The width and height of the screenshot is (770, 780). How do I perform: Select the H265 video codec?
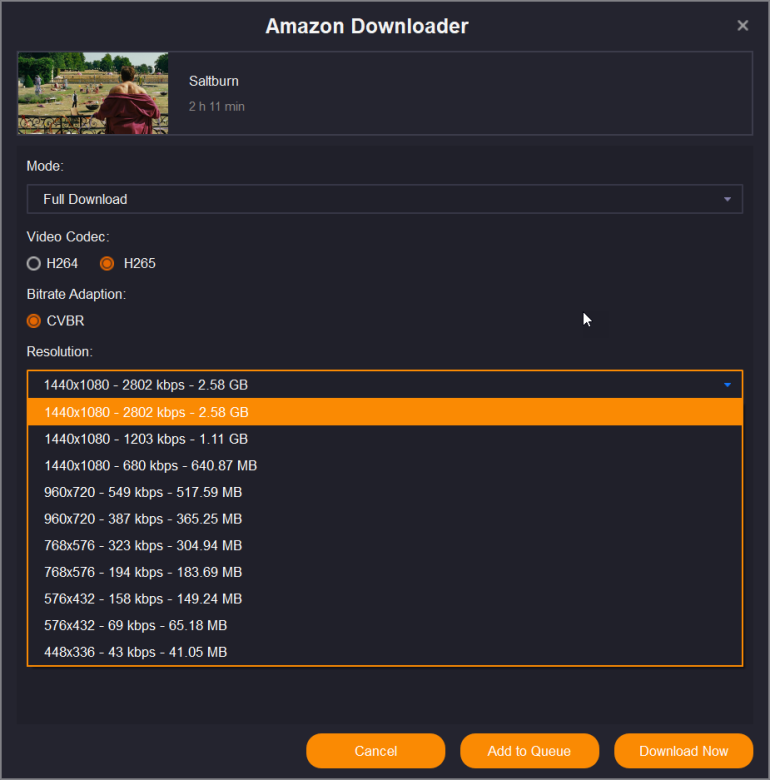[x=108, y=264]
